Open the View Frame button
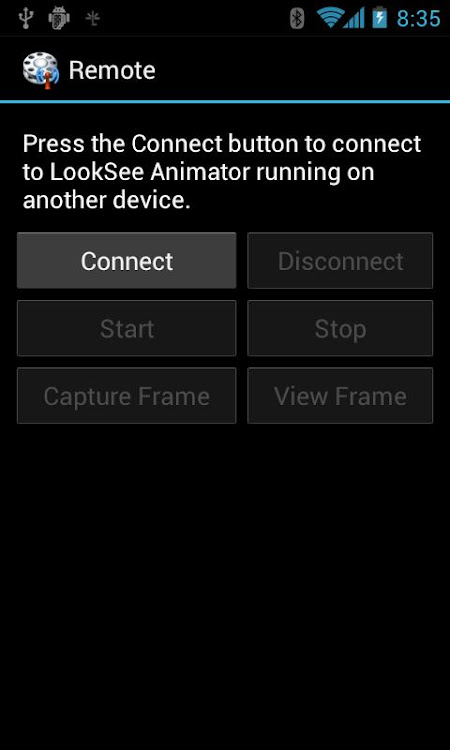This screenshot has height=750, width=450. coord(340,396)
